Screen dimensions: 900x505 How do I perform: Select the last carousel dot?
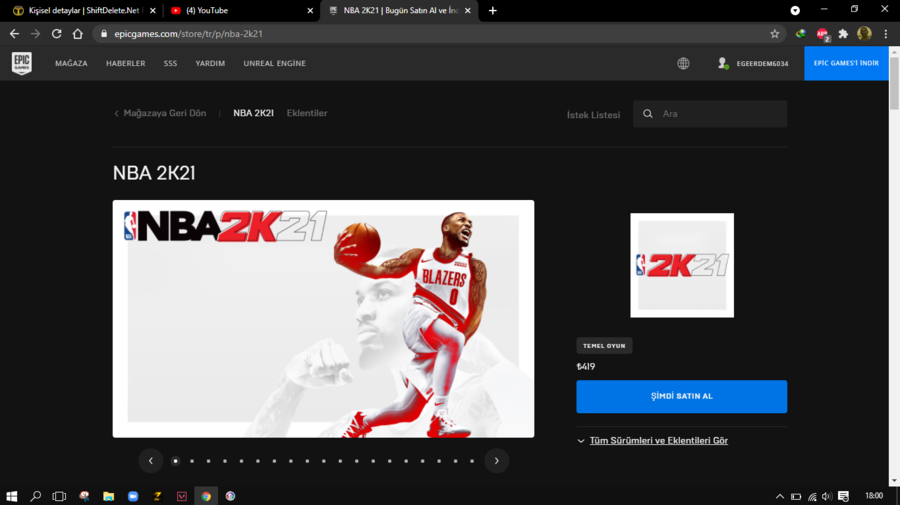click(472, 461)
